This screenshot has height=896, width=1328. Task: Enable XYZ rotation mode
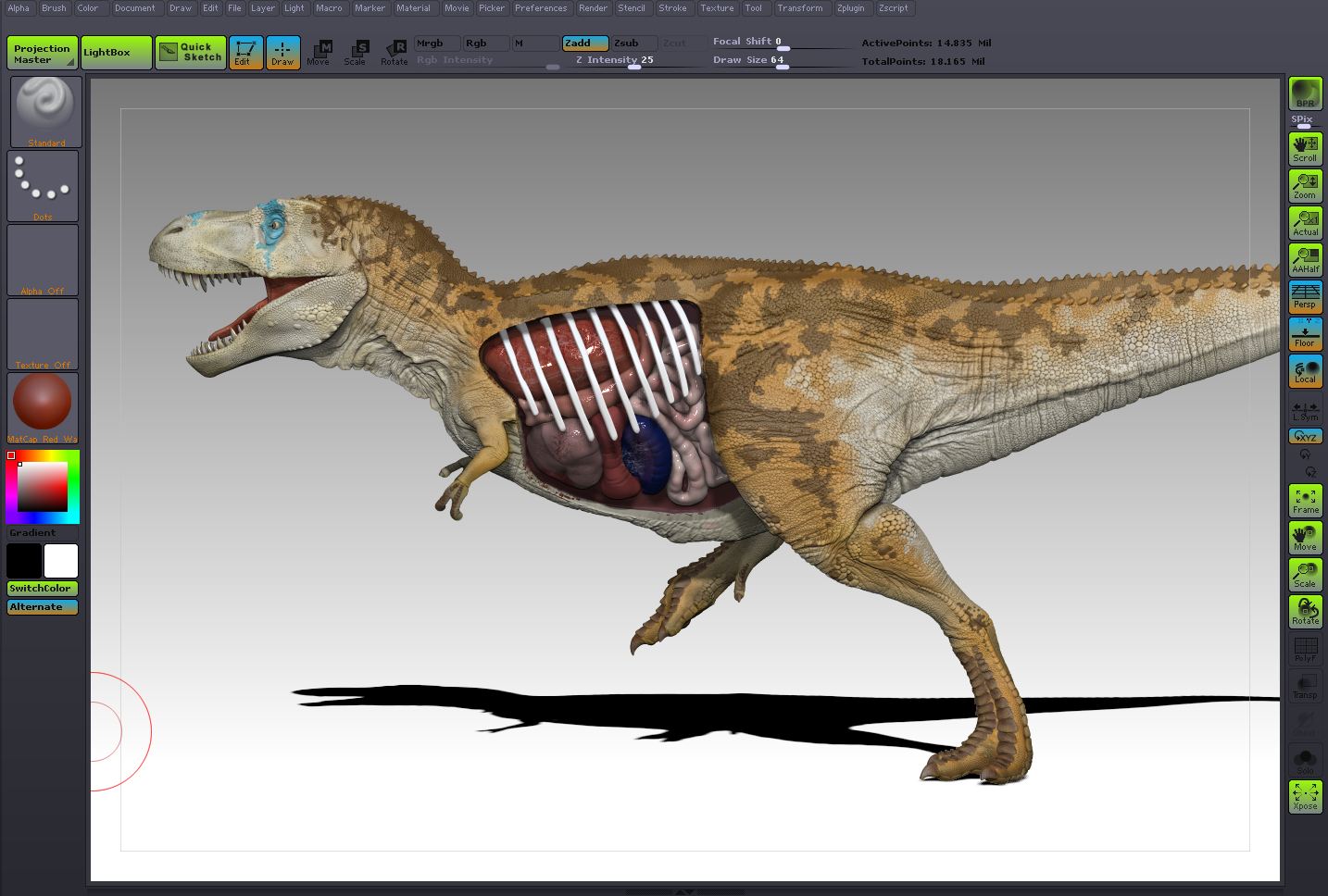click(x=1305, y=436)
